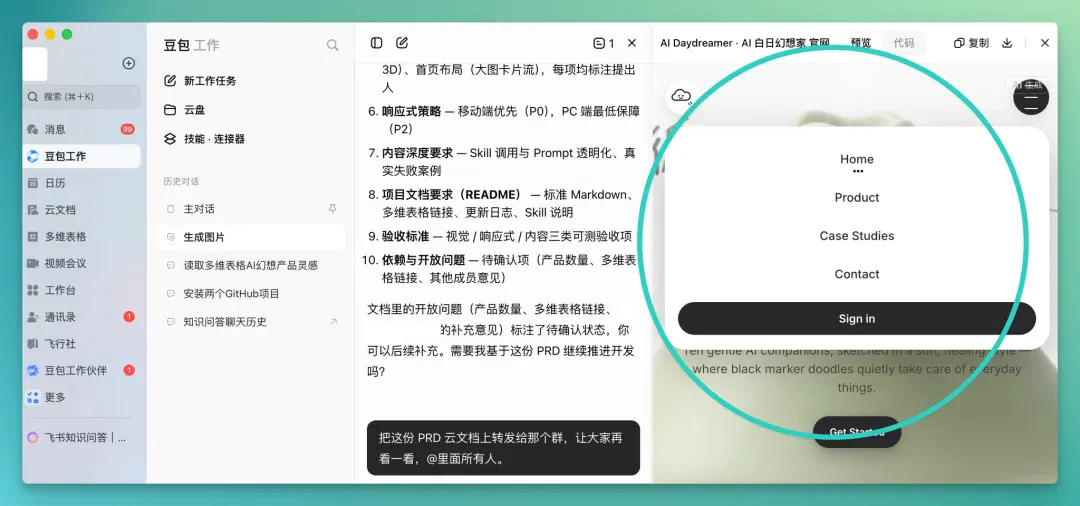Open 安装两个GitHub项目 conversation

[x=250, y=293]
